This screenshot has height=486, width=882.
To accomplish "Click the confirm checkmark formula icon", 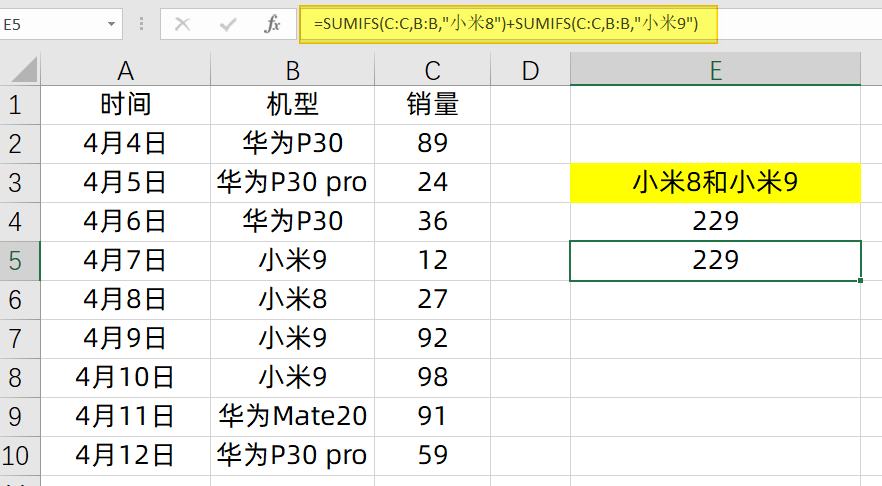I will tap(228, 24).
